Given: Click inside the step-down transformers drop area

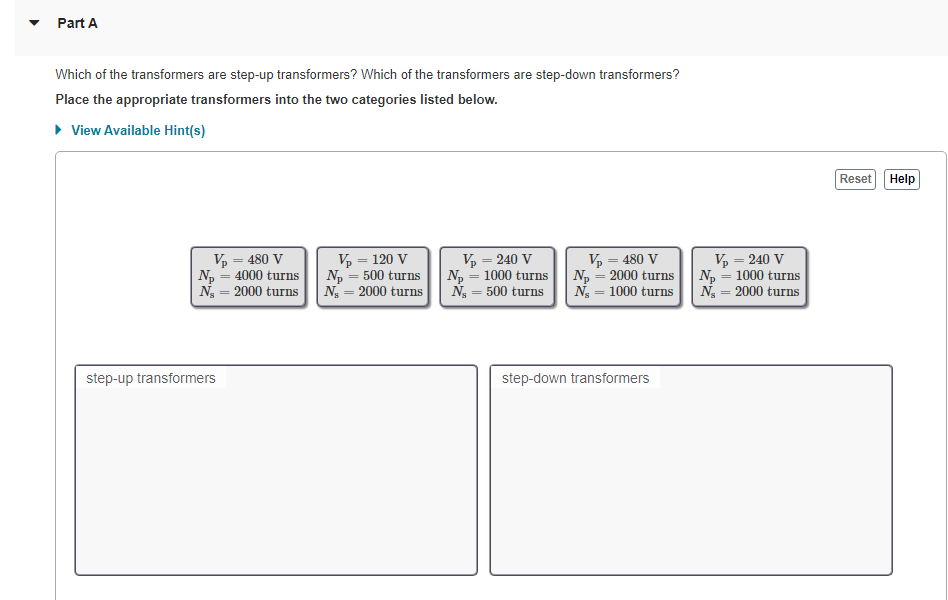Looking at the screenshot, I should click(x=690, y=470).
